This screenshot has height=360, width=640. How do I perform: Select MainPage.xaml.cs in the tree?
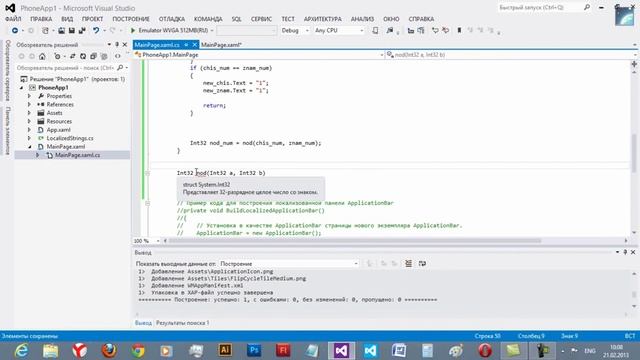77,155
